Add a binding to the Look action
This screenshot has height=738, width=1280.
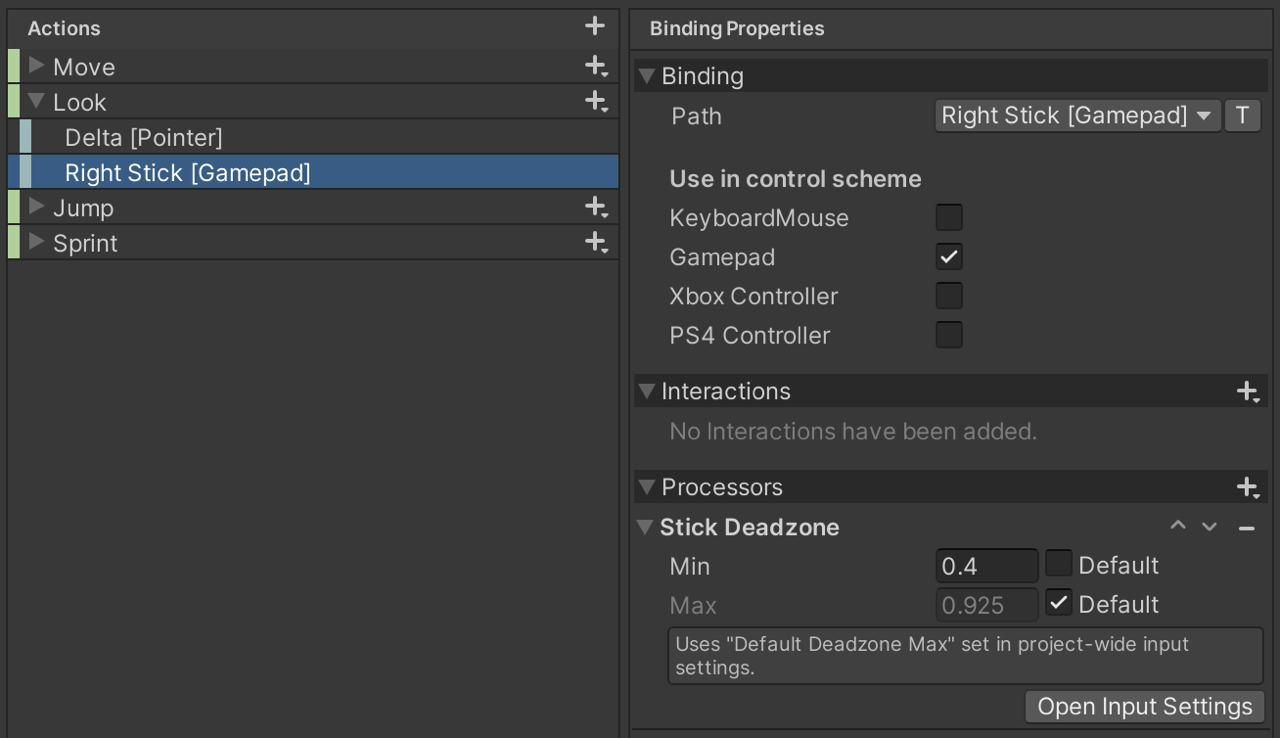coord(595,101)
